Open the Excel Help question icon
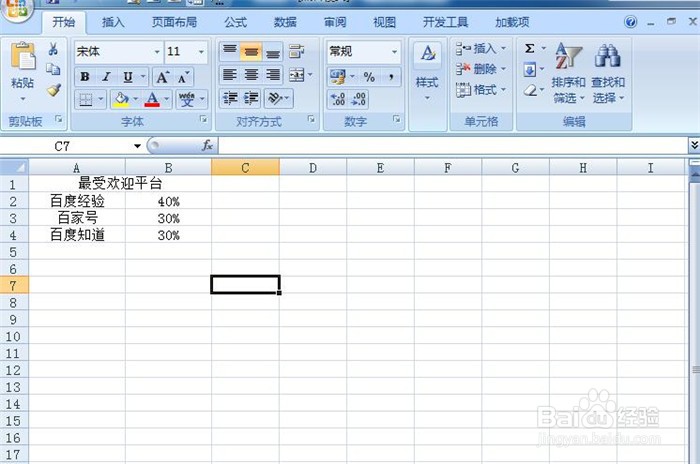Viewport: 700px width, 464px height. pos(630,22)
